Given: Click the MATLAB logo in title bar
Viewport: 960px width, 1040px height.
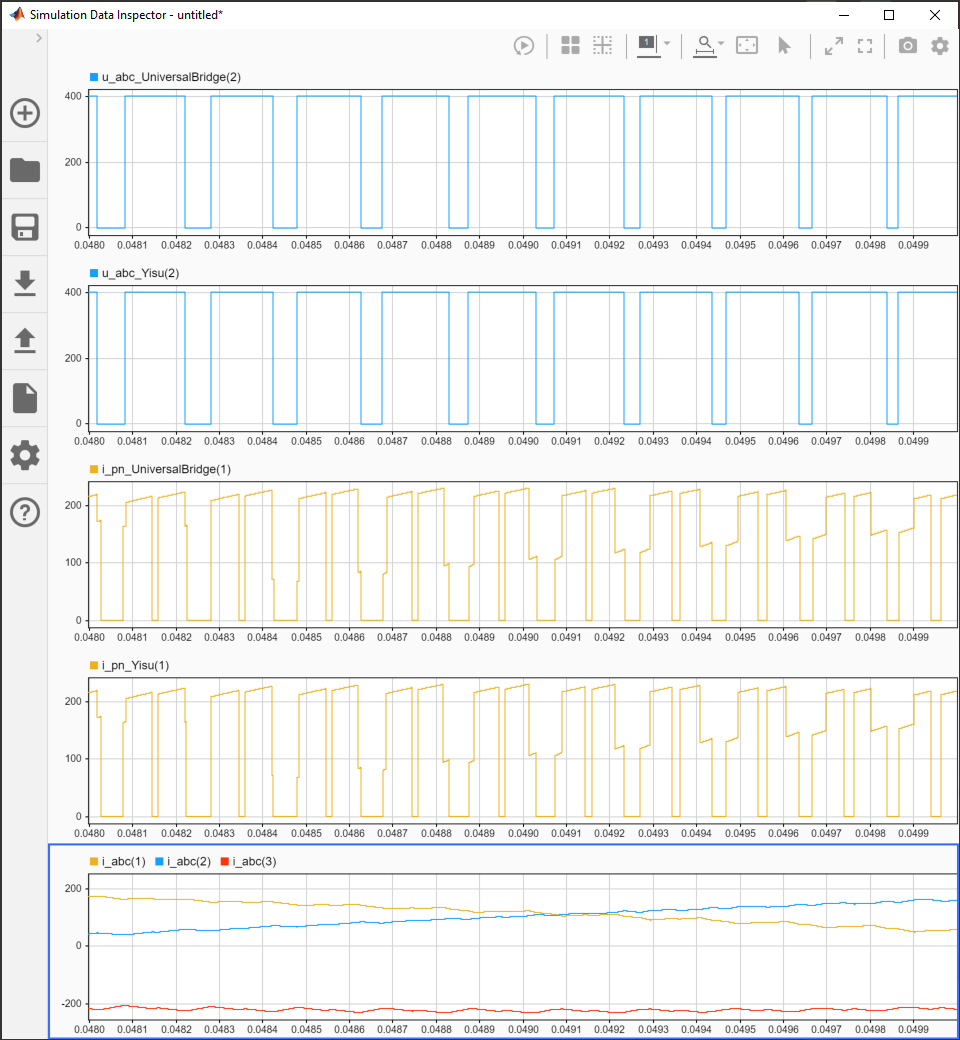Looking at the screenshot, I should [17, 15].
